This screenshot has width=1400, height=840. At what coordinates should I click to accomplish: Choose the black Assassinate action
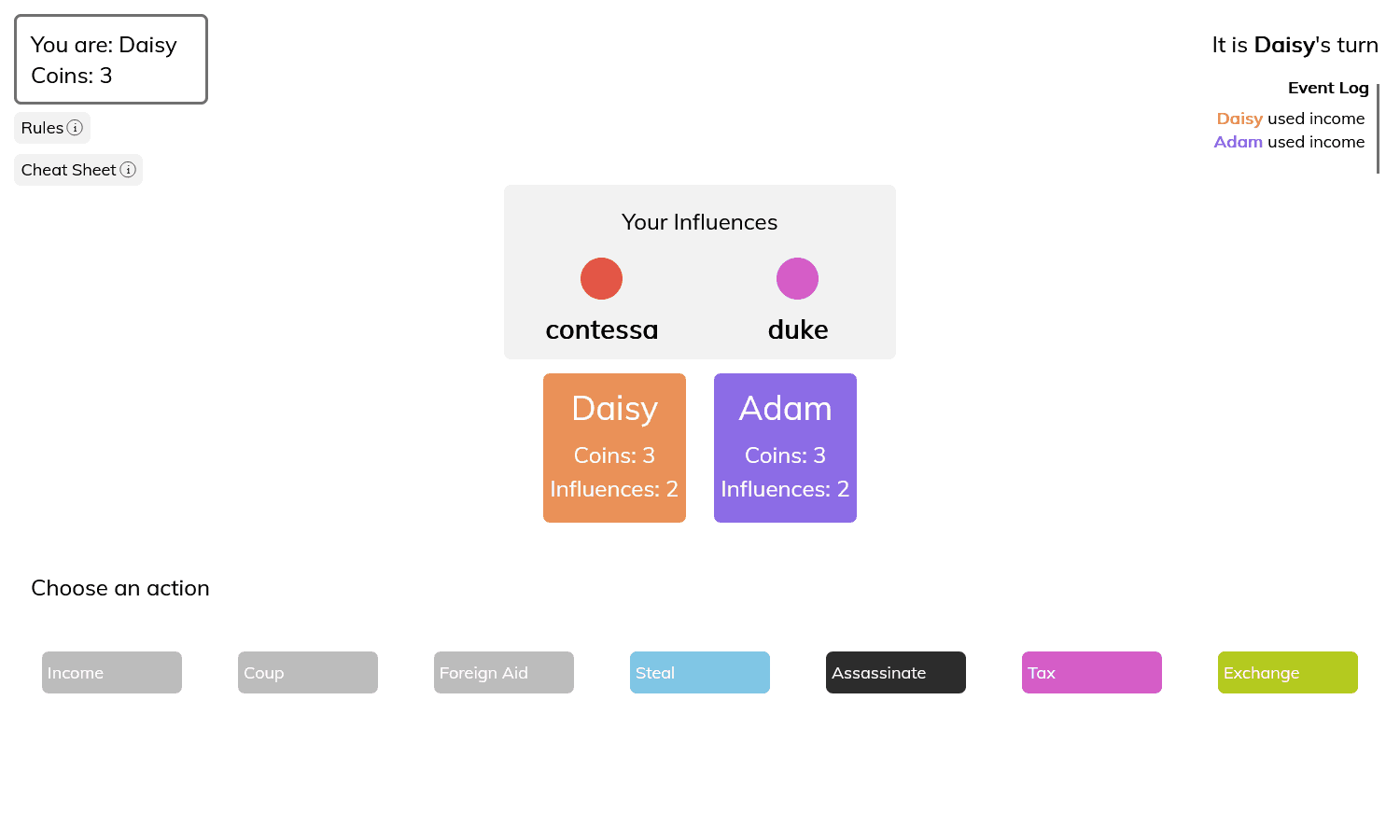[896, 672]
